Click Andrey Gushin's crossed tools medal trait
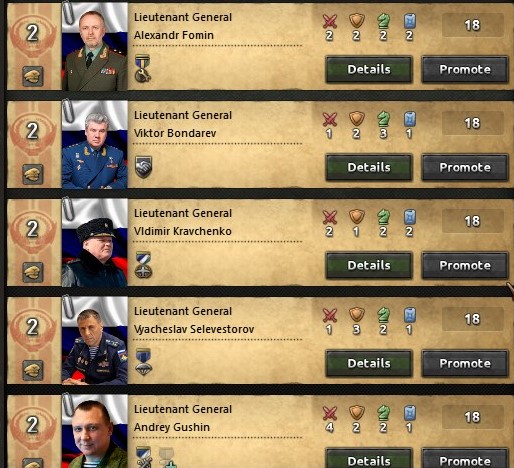 (144, 457)
